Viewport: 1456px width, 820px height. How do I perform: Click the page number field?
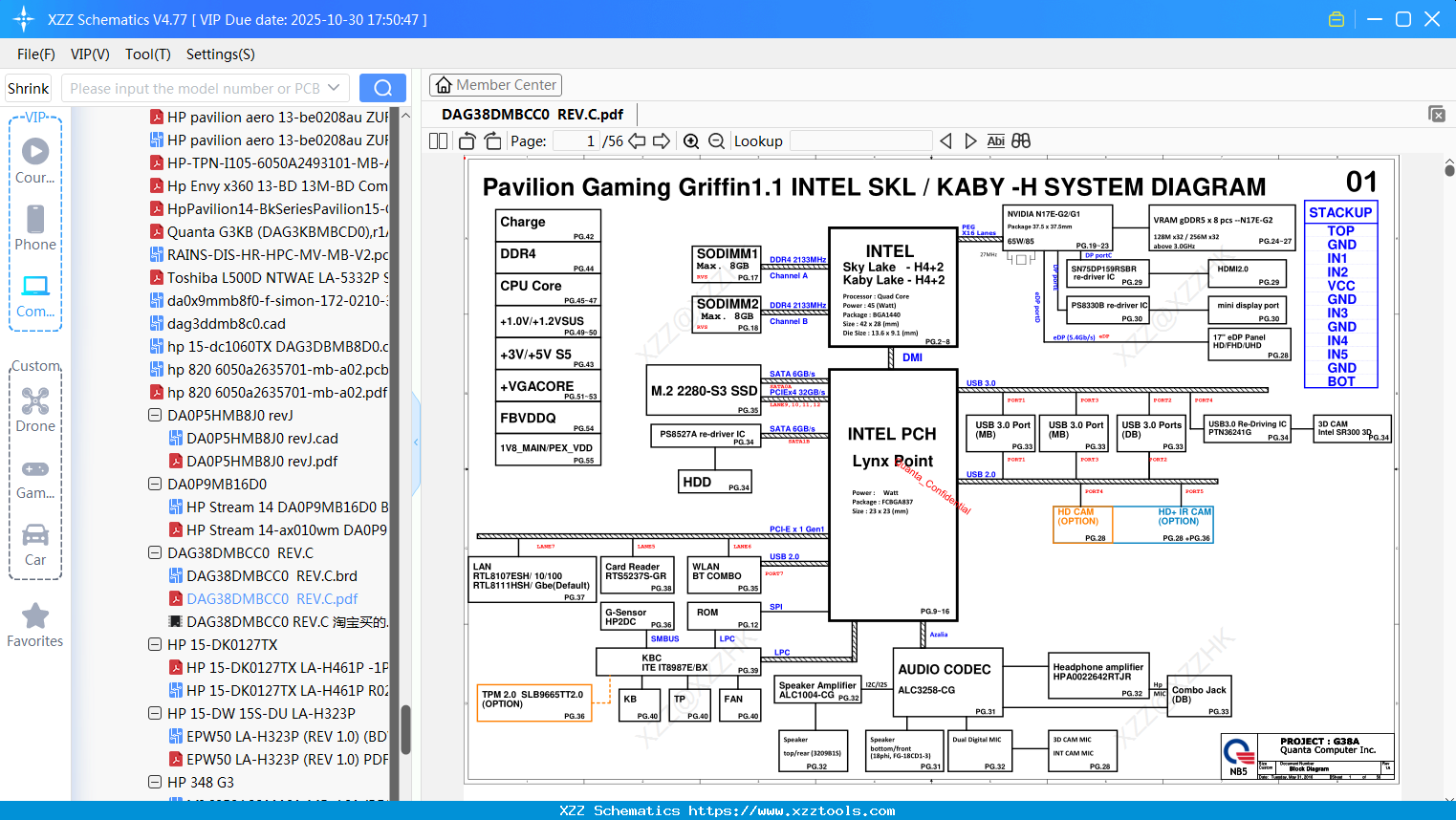tap(576, 141)
